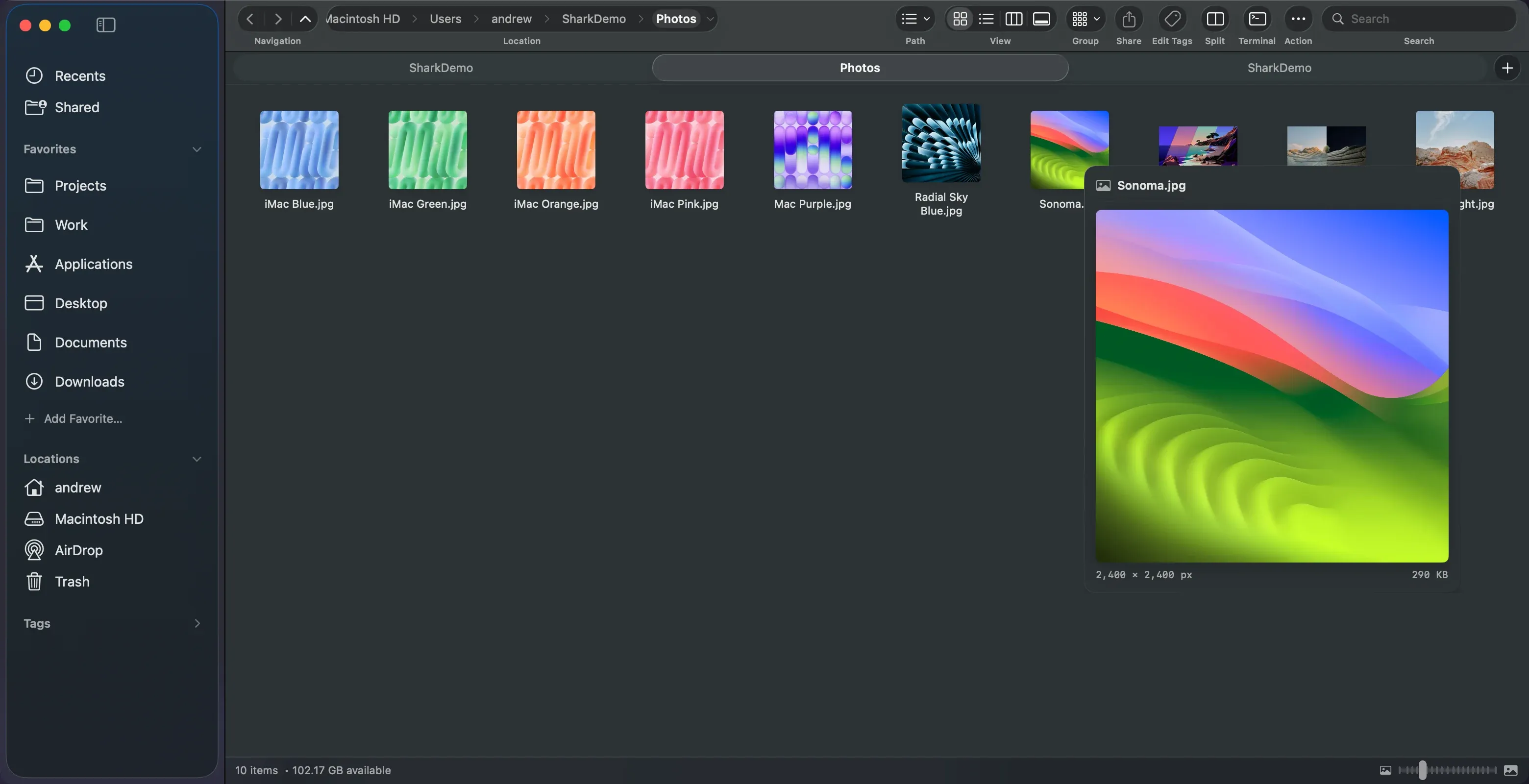Click large-icon end of size slider
Screen dimensions: 1529x784
click(1510, 770)
